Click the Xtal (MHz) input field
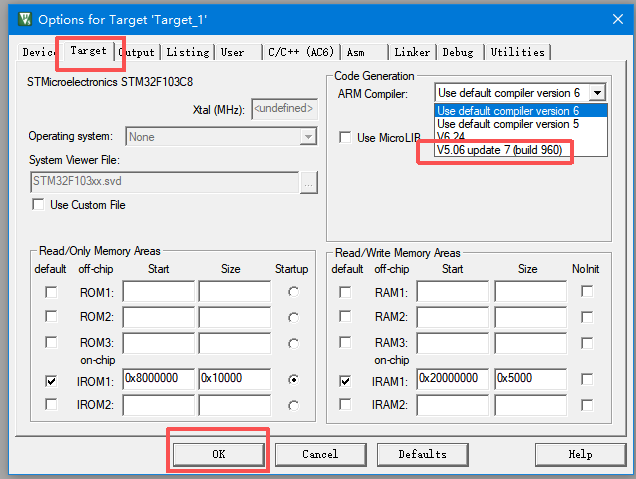The width and height of the screenshot is (636, 479). (x=284, y=109)
